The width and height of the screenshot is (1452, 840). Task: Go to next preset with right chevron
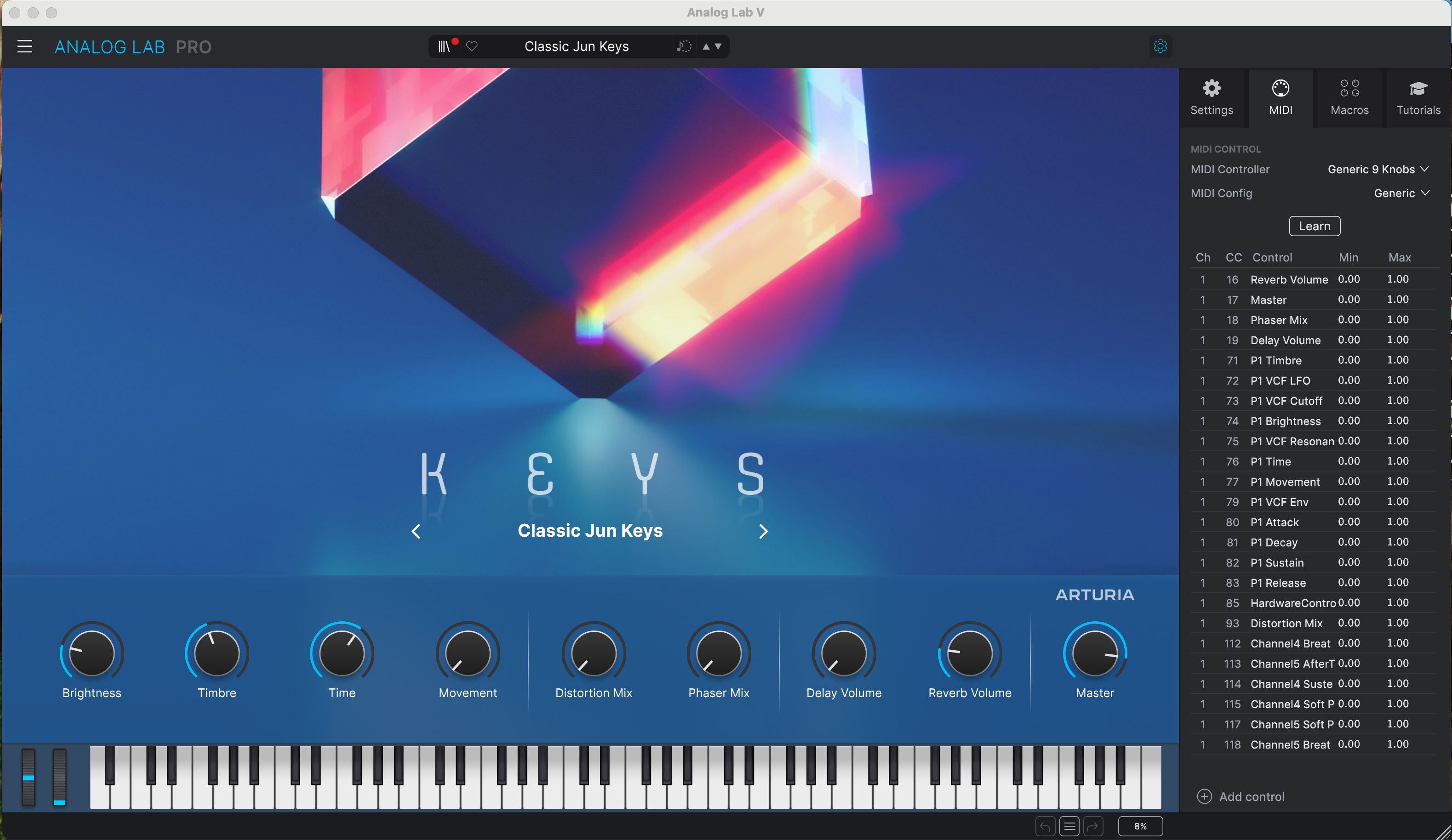point(763,531)
